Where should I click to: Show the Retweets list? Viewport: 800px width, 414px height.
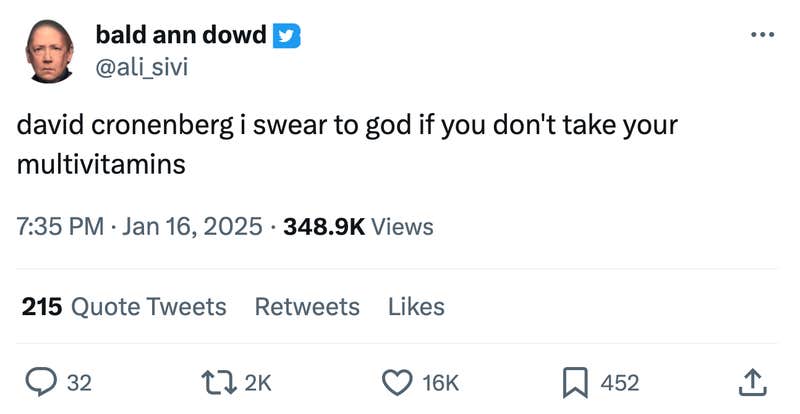click(307, 306)
